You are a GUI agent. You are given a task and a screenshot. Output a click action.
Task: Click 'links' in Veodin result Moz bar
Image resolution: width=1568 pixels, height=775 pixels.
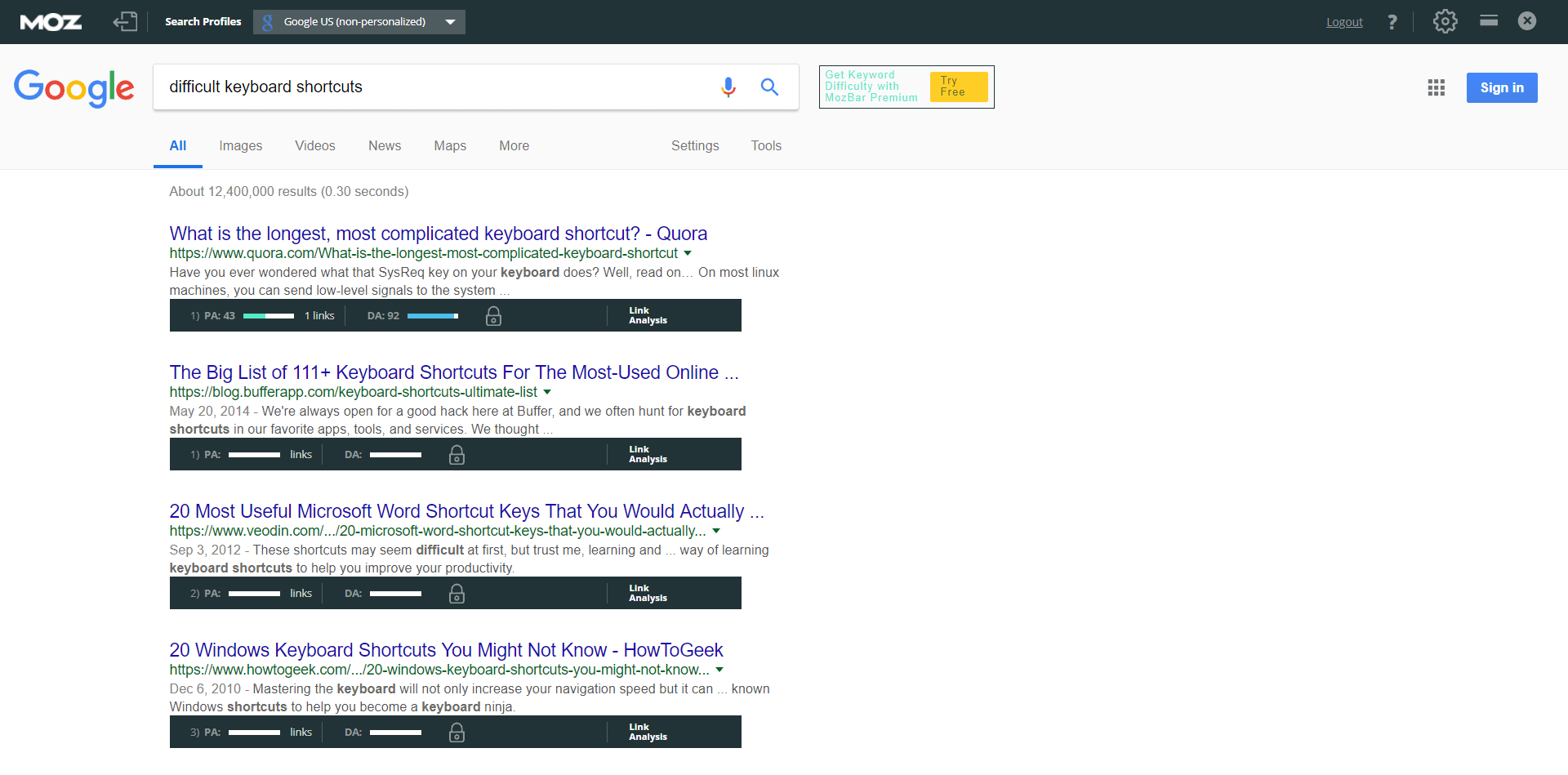coord(301,593)
